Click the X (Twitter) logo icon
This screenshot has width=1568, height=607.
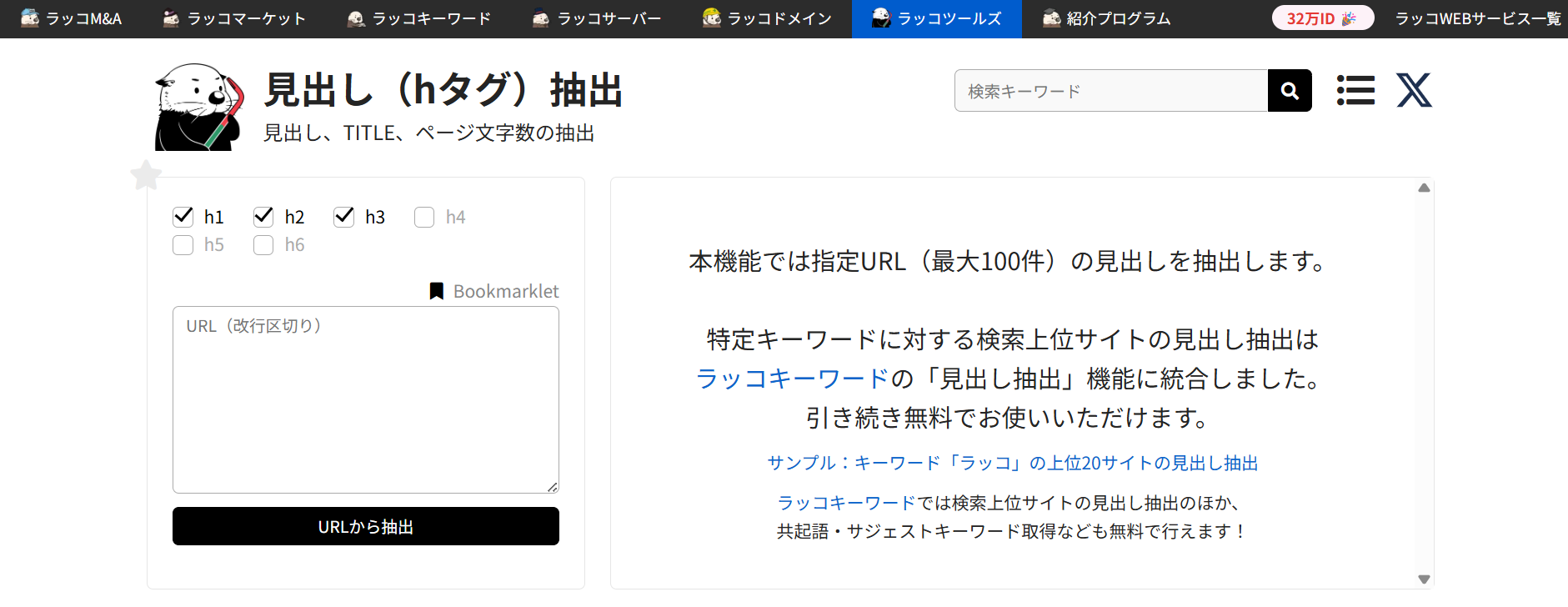coord(1414,91)
